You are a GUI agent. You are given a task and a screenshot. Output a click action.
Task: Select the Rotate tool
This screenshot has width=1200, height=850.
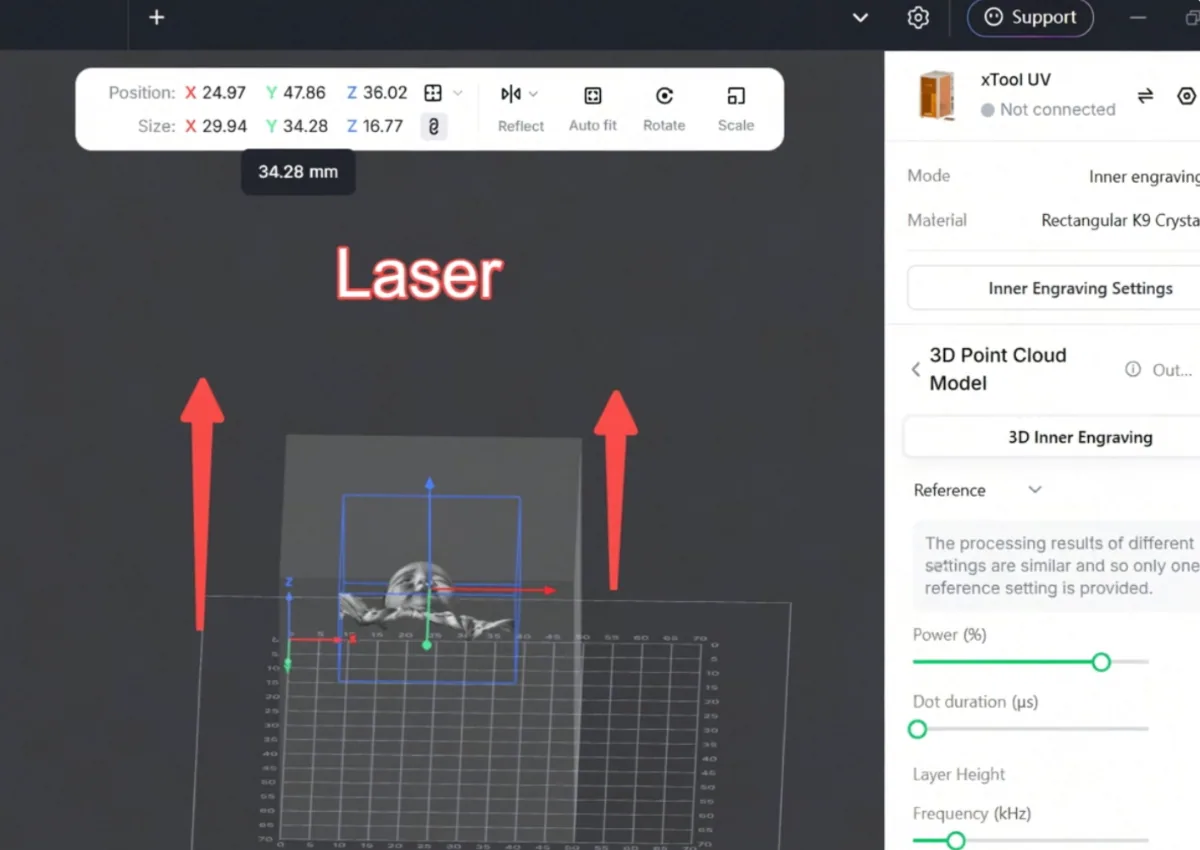click(x=664, y=108)
